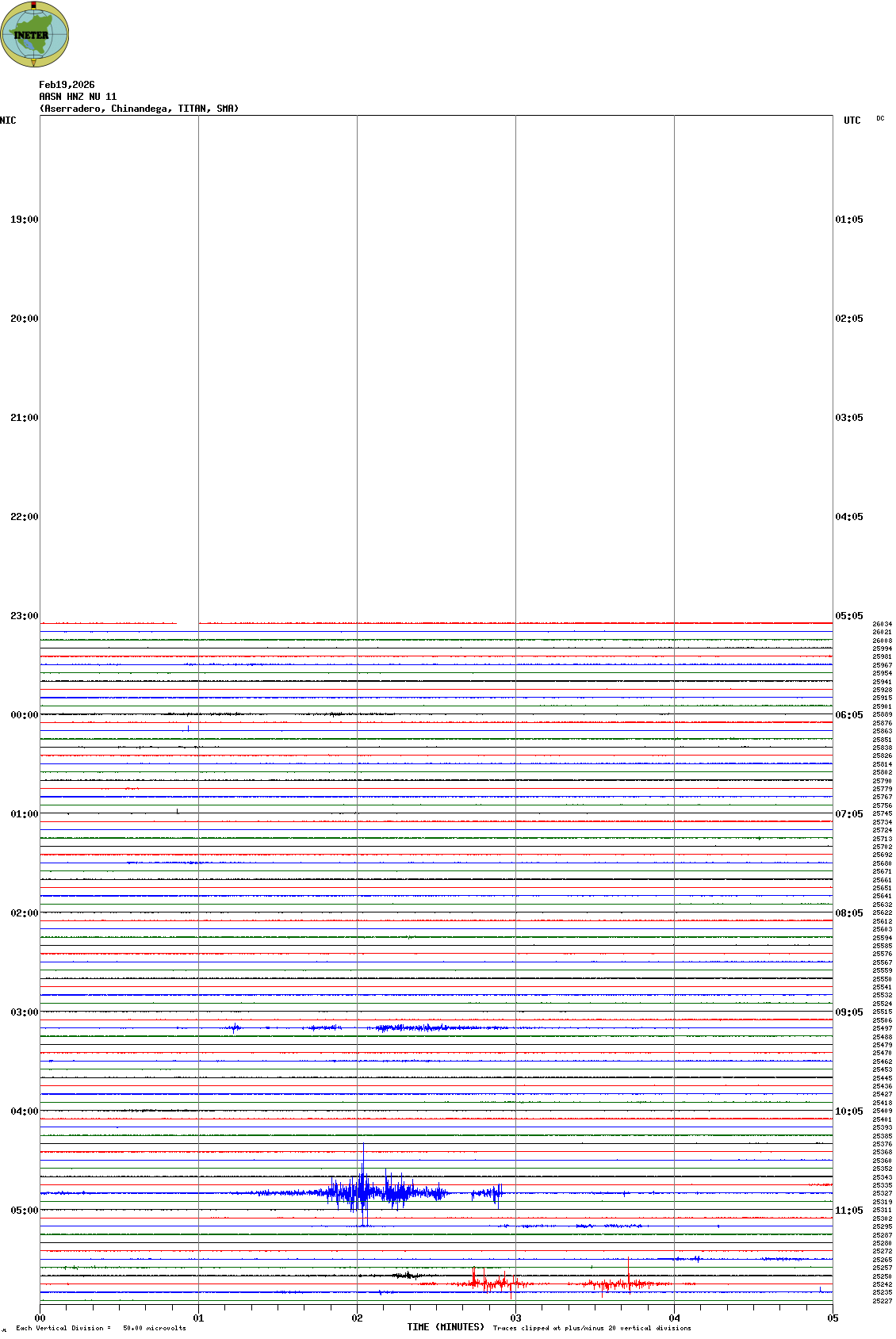Select the 23:00 local time marker
The width and height of the screenshot is (896, 1339).
tap(24, 616)
